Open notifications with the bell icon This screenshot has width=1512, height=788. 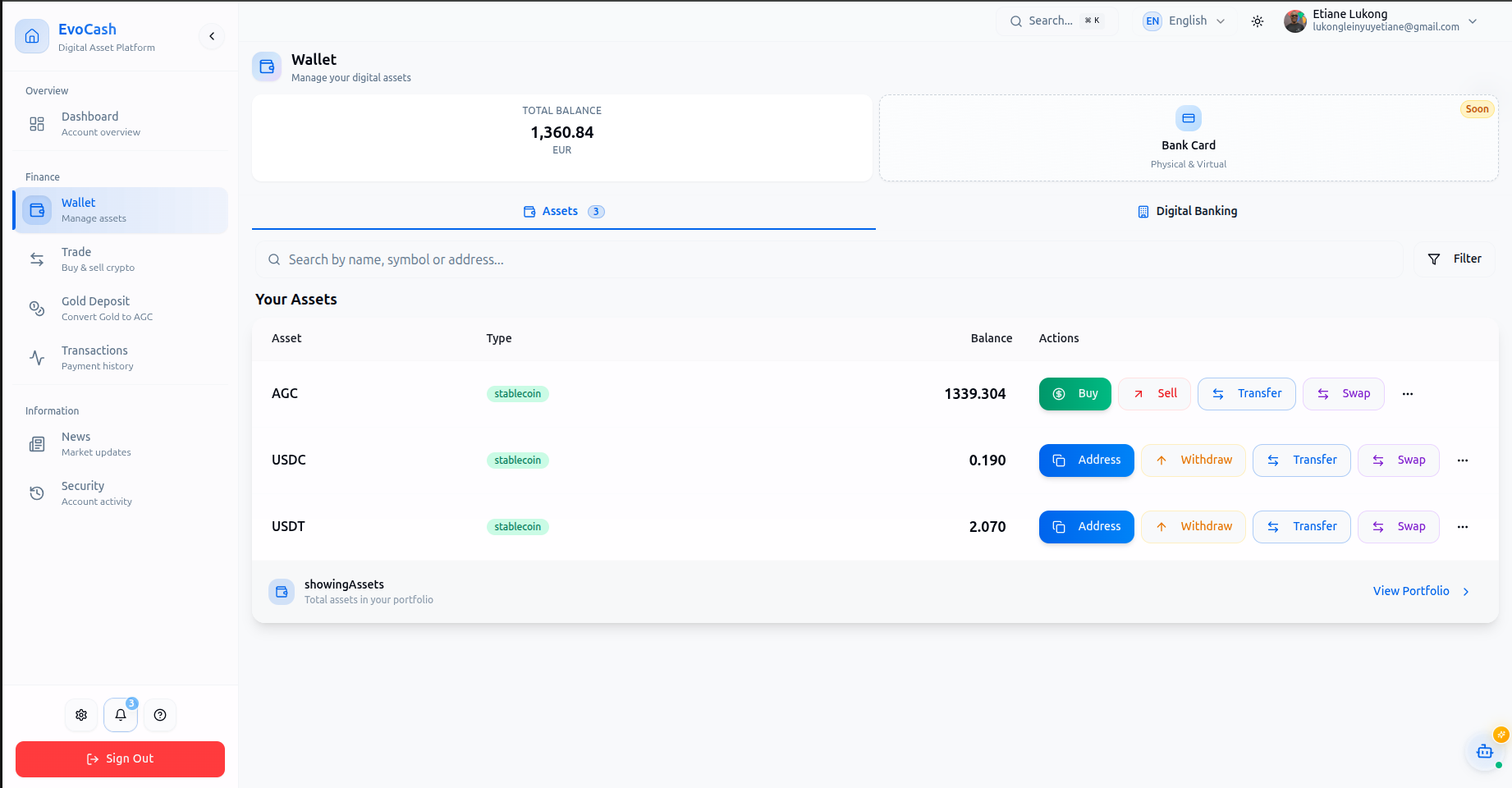coord(120,715)
